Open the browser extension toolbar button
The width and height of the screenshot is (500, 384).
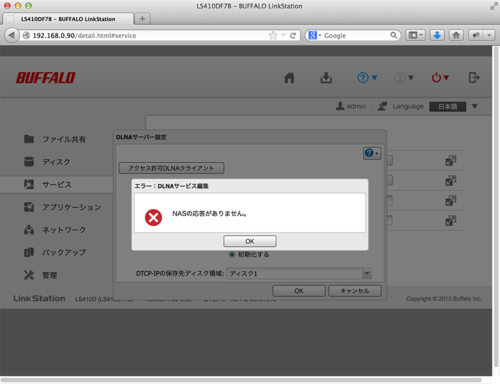pos(476,35)
